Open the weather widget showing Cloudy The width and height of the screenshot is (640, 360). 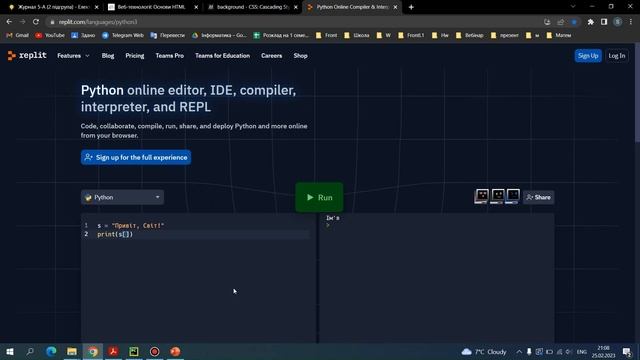(x=484, y=351)
